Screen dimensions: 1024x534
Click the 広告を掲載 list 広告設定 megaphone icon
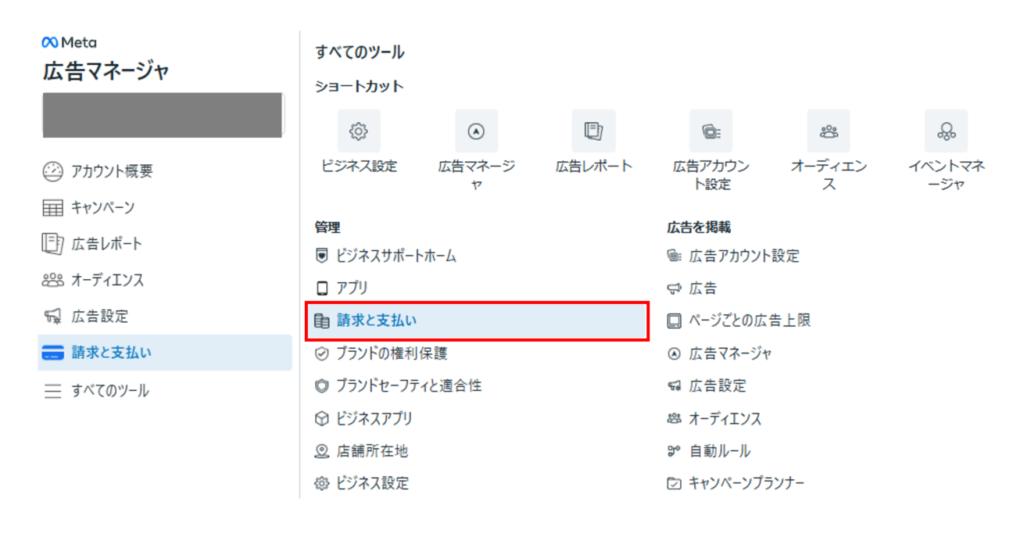(674, 386)
